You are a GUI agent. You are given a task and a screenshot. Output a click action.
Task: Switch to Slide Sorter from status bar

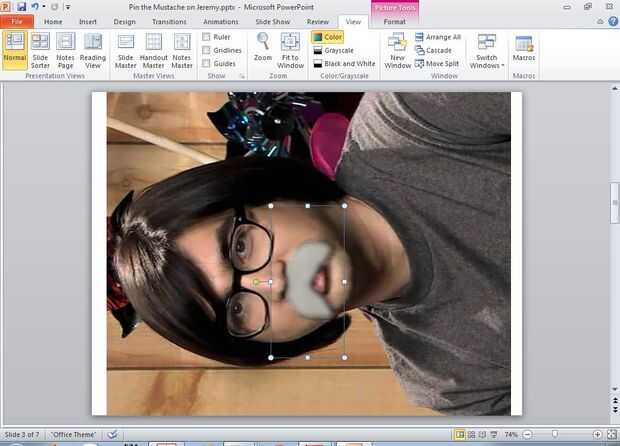(x=471, y=435)
